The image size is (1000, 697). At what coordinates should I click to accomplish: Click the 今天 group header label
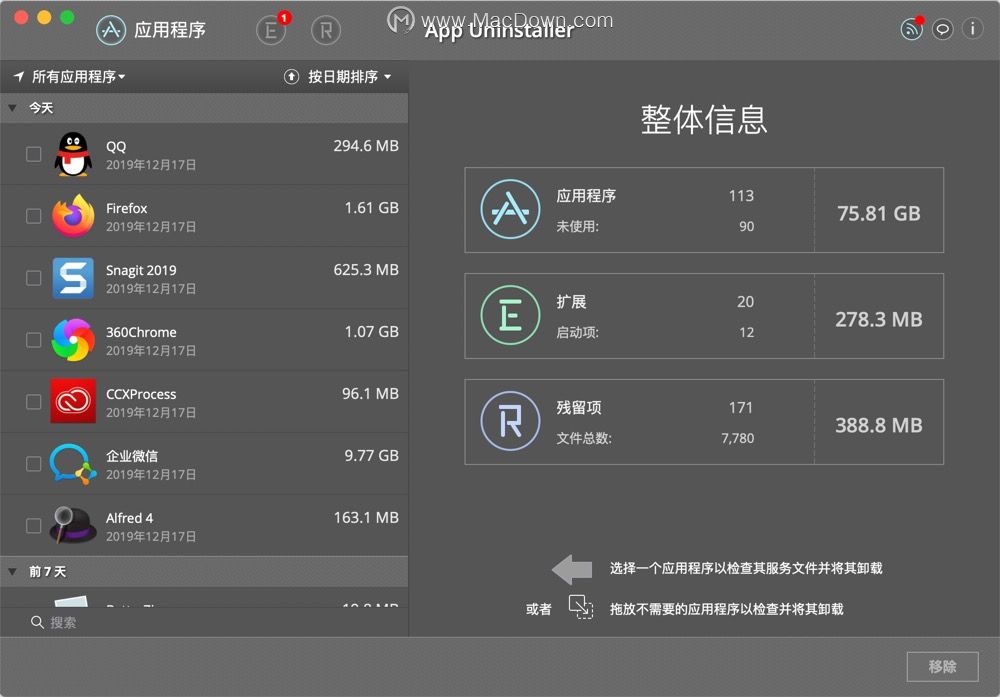(x=41, y=108)
